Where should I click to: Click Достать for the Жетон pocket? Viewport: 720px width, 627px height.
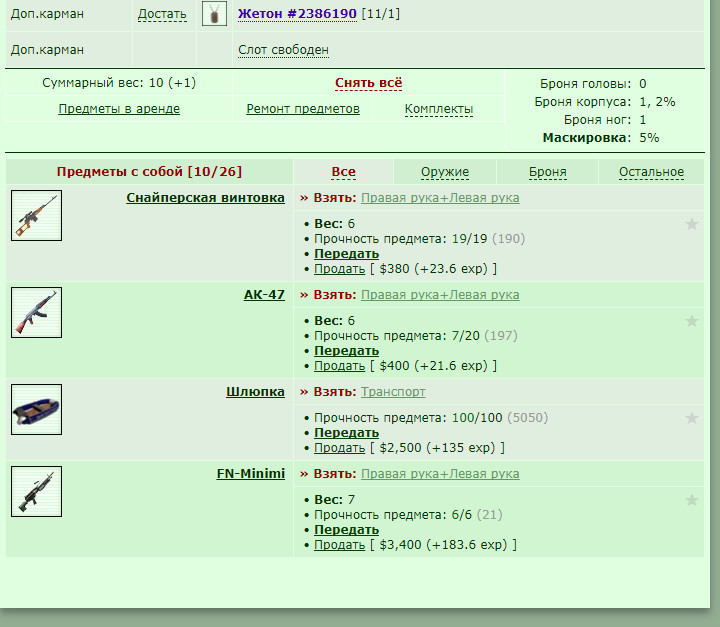[x=162, y=14]
